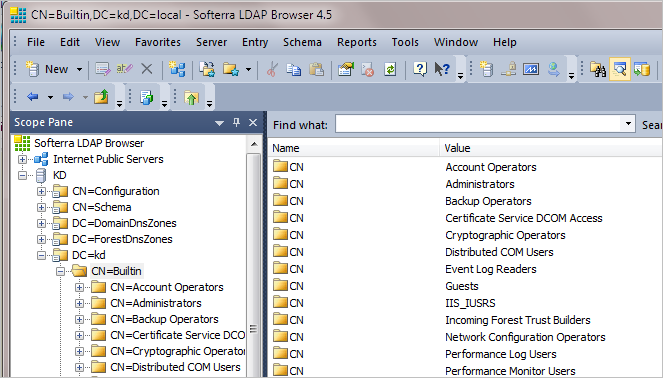This screenshot has height=378, width=663.
Task: Toggle the Scope Pane auto-hide pin
Action: coord(236,123)
